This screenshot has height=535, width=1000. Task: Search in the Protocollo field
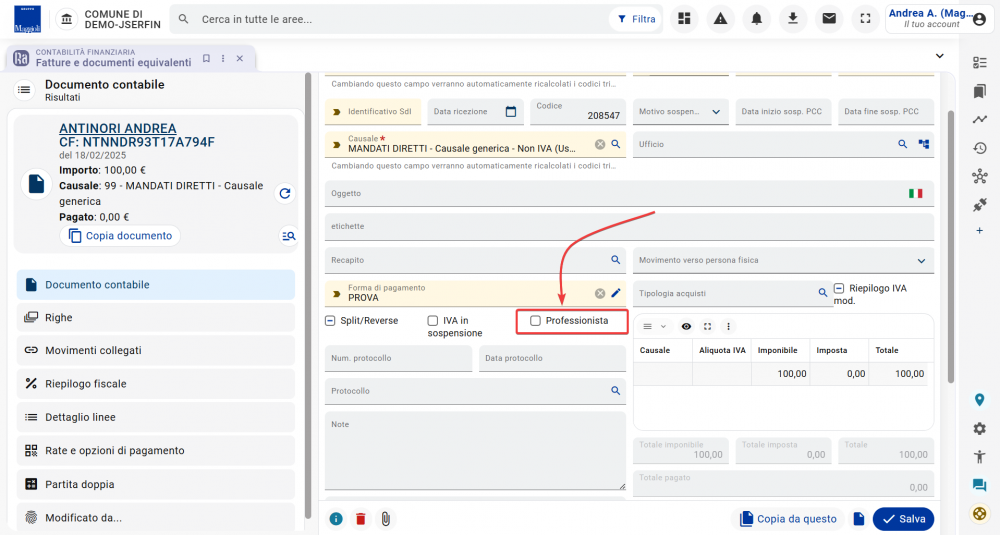click(x=615, y=390)
